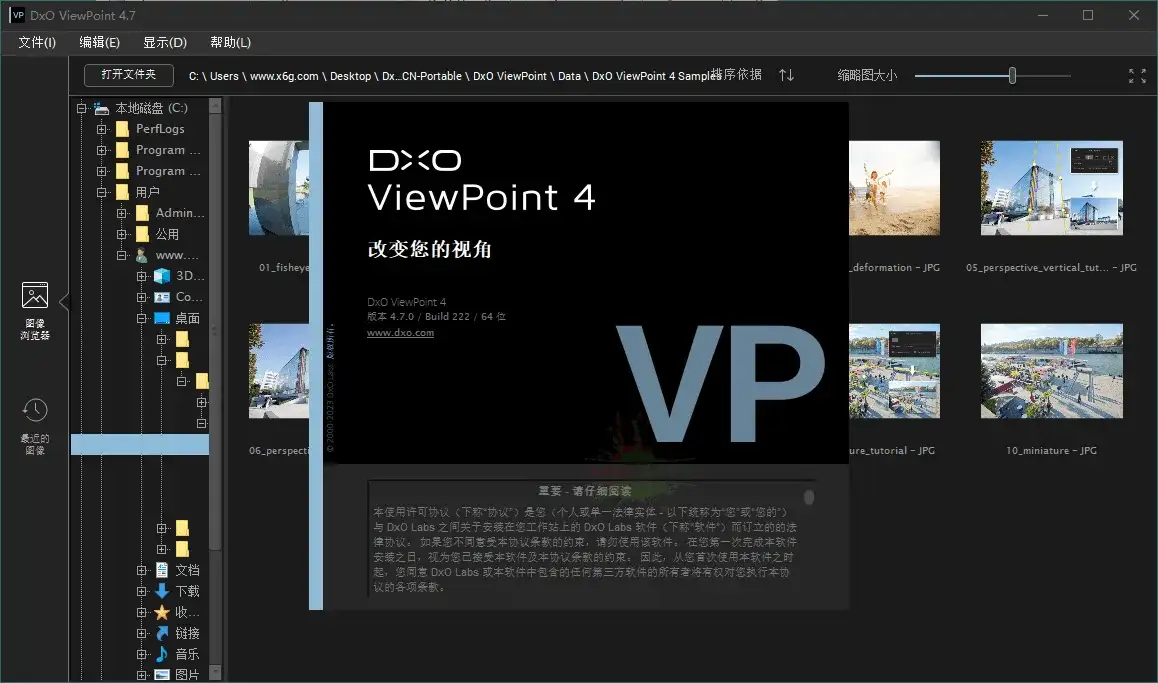Select the 10_miniature JPG thumbnail
1158x683 pixels.
point(1051,371)
